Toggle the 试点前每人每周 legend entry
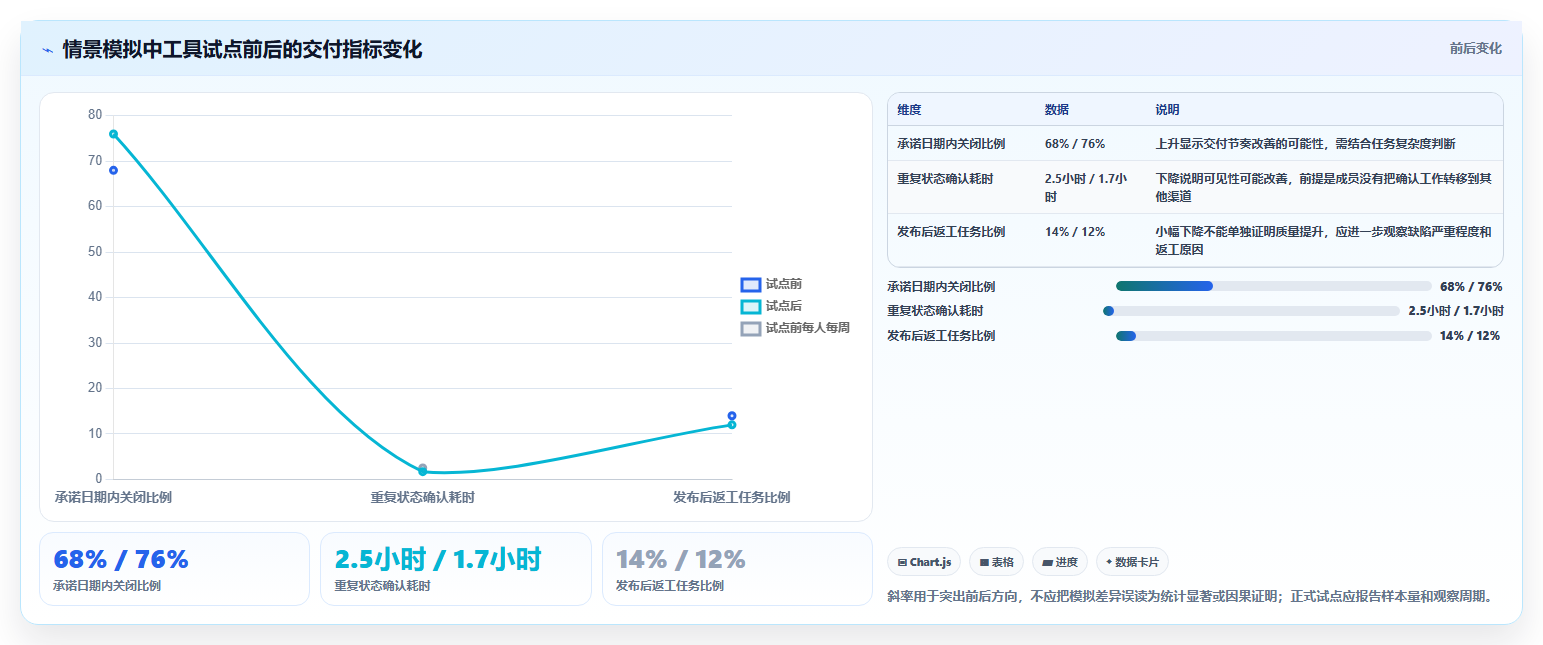The width and height of the screenshot is (1543, 645). click(x=795, y=328)
